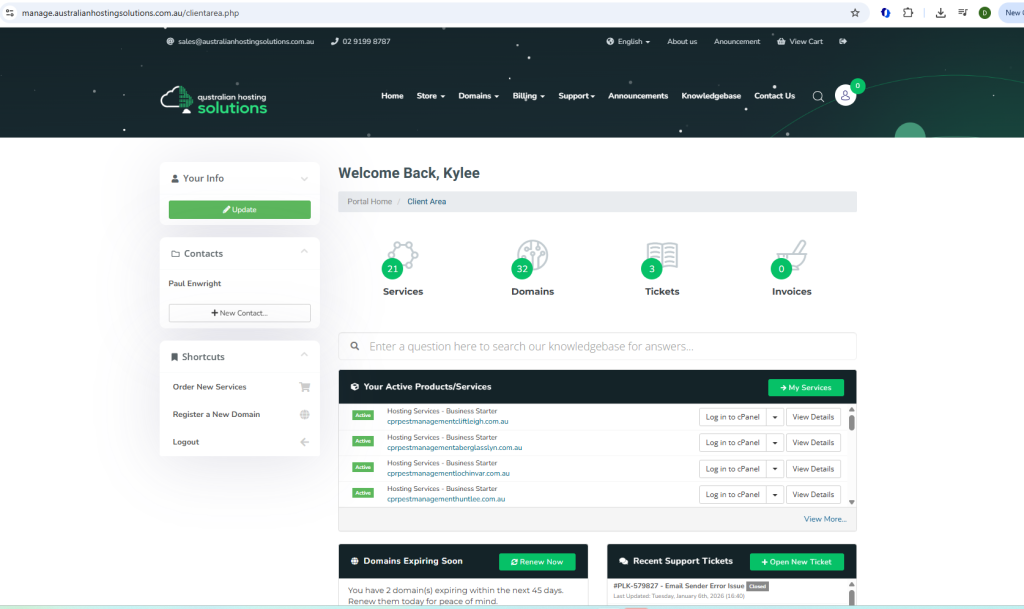Screen dimensions: 1024x609
Task: Open Portal Home breadcrumb link
Action: pyautogui.click(x=370, y=202)
